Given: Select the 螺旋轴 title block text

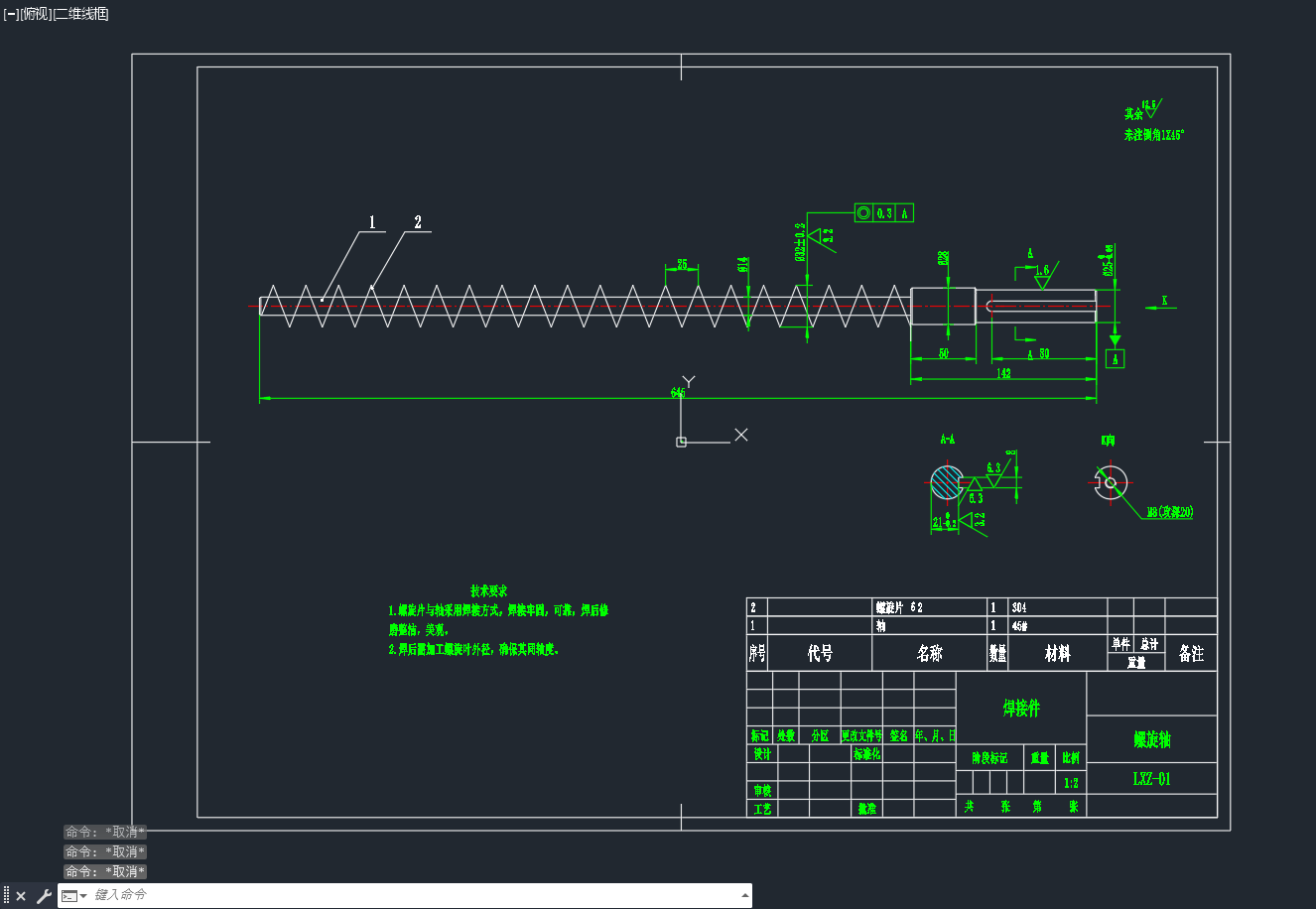Looking at the screenshot, I should 1152,739.
